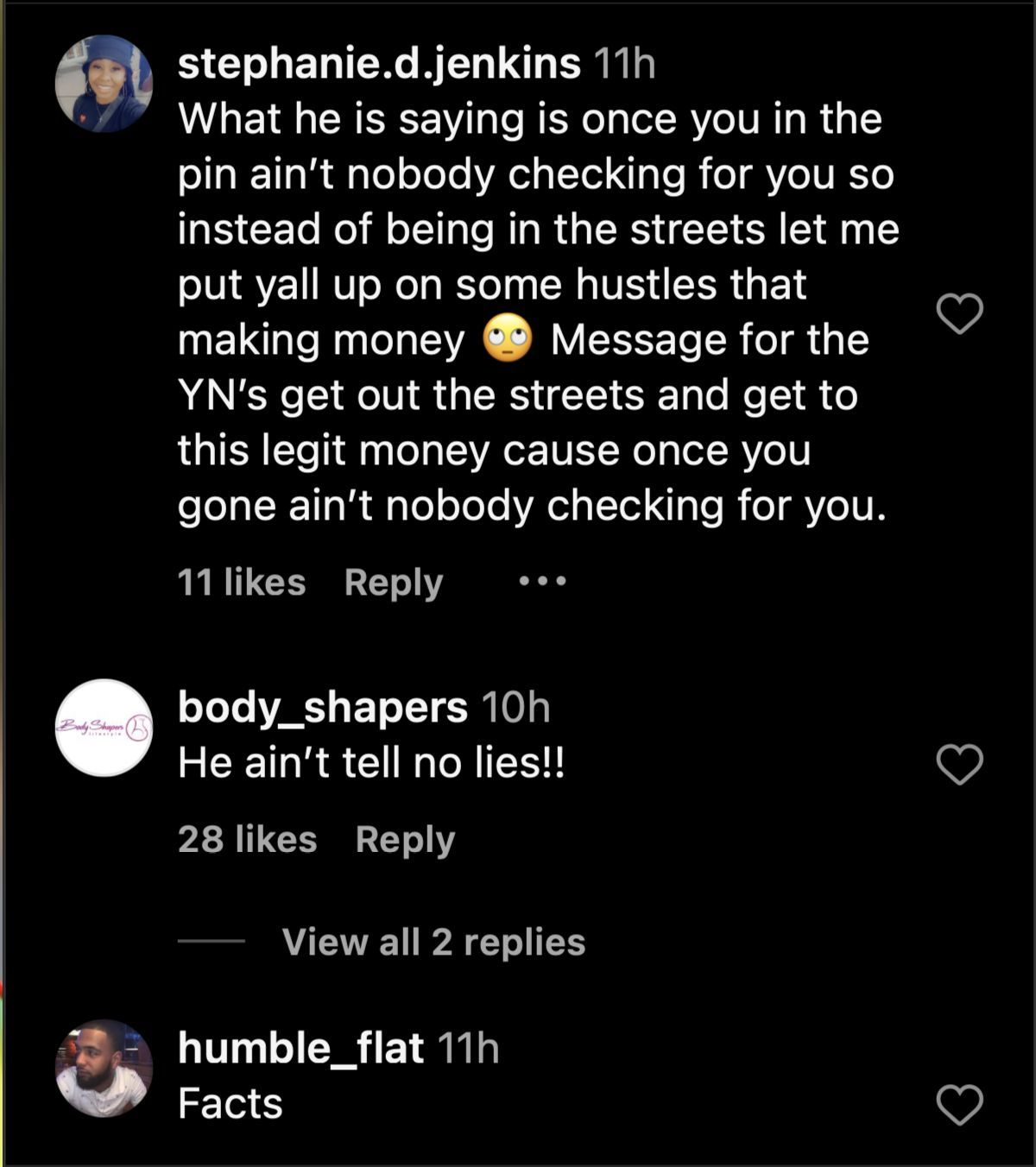Open humble_flat's profile picture
The height and width of the screenshot is (1167, 1036).
point(104,1068)
